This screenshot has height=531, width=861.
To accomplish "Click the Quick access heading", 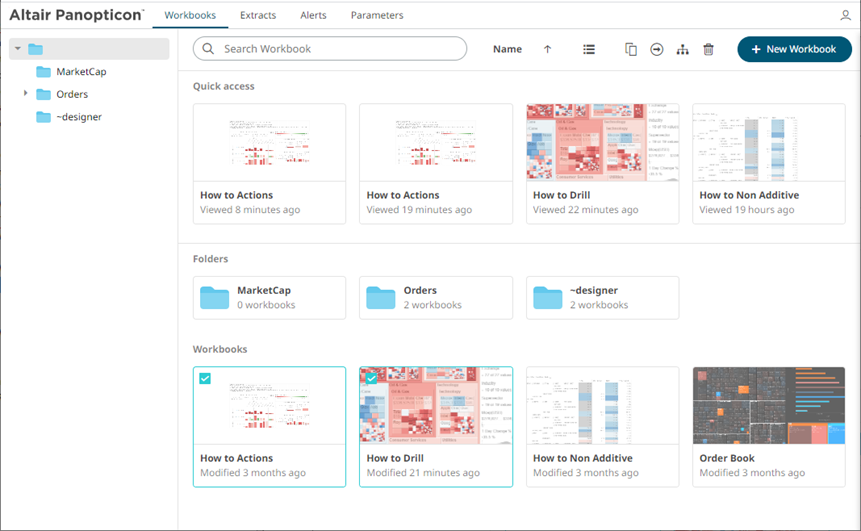I will coord(223,86).
